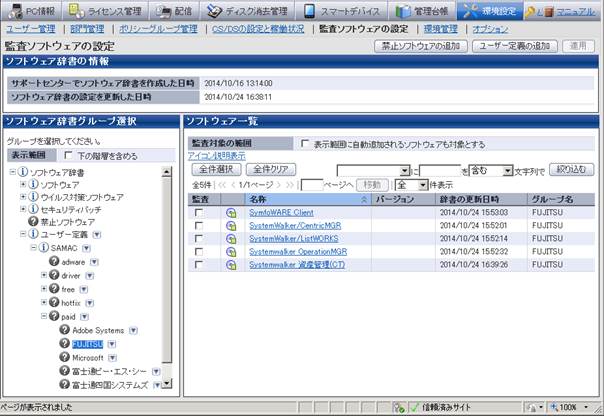Open dropdown arrow beside FUJITSU node
Viewport: 604px width, 416px height.
click(x=112, y=344)
